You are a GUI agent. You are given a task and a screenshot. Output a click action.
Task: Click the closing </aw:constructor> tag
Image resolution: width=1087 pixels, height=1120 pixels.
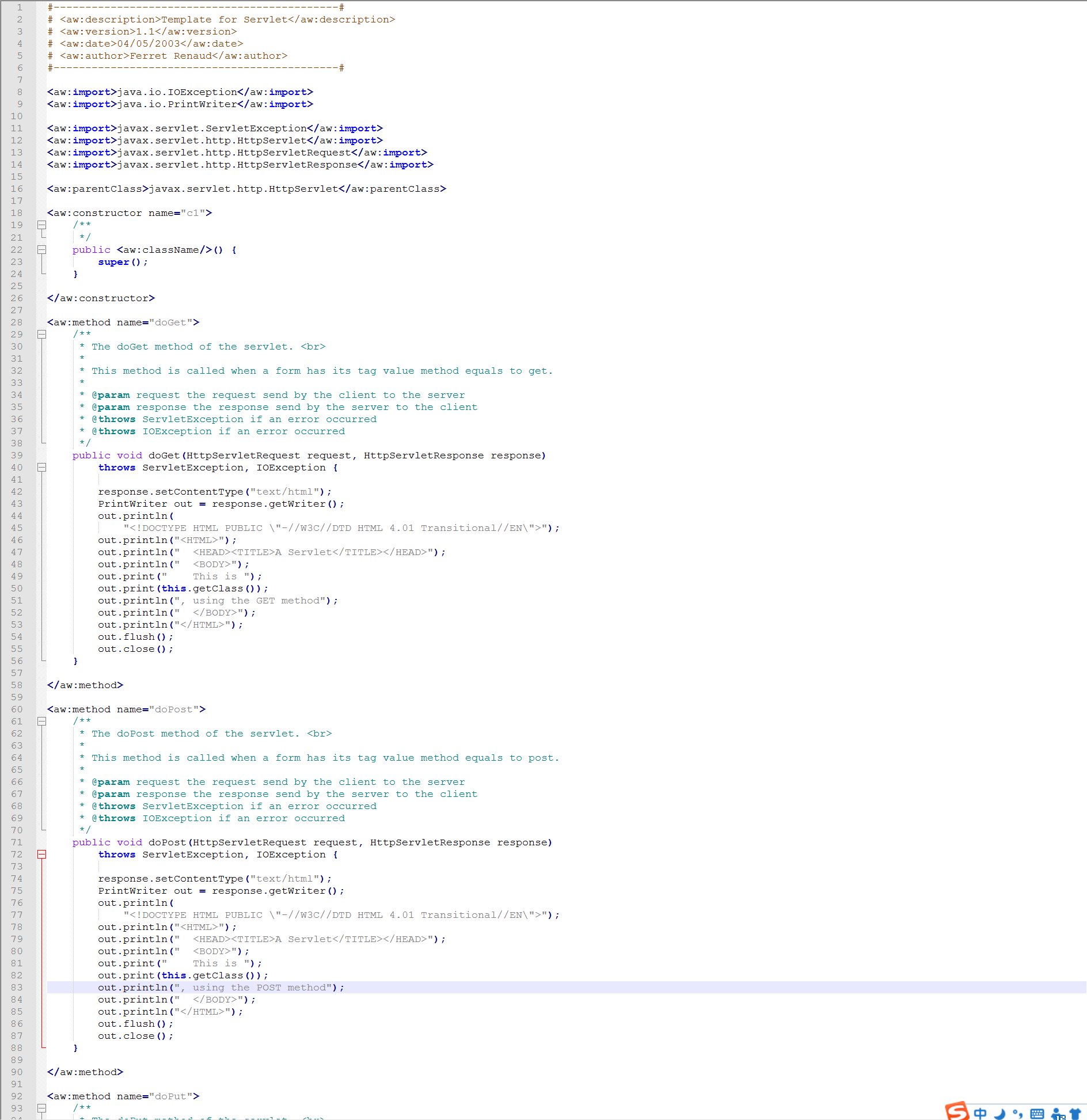(101, 298)
